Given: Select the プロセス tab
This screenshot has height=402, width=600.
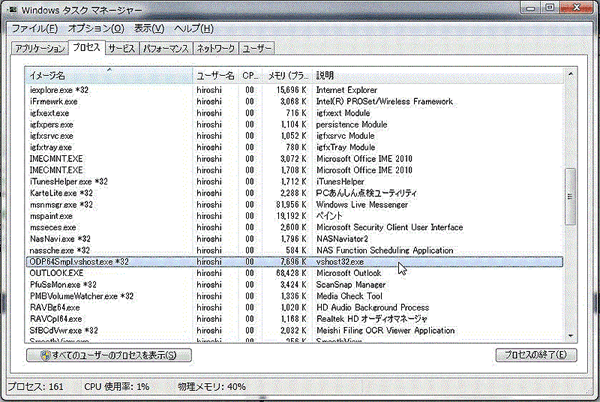Looking at the screenshot, I should point(86,47).
